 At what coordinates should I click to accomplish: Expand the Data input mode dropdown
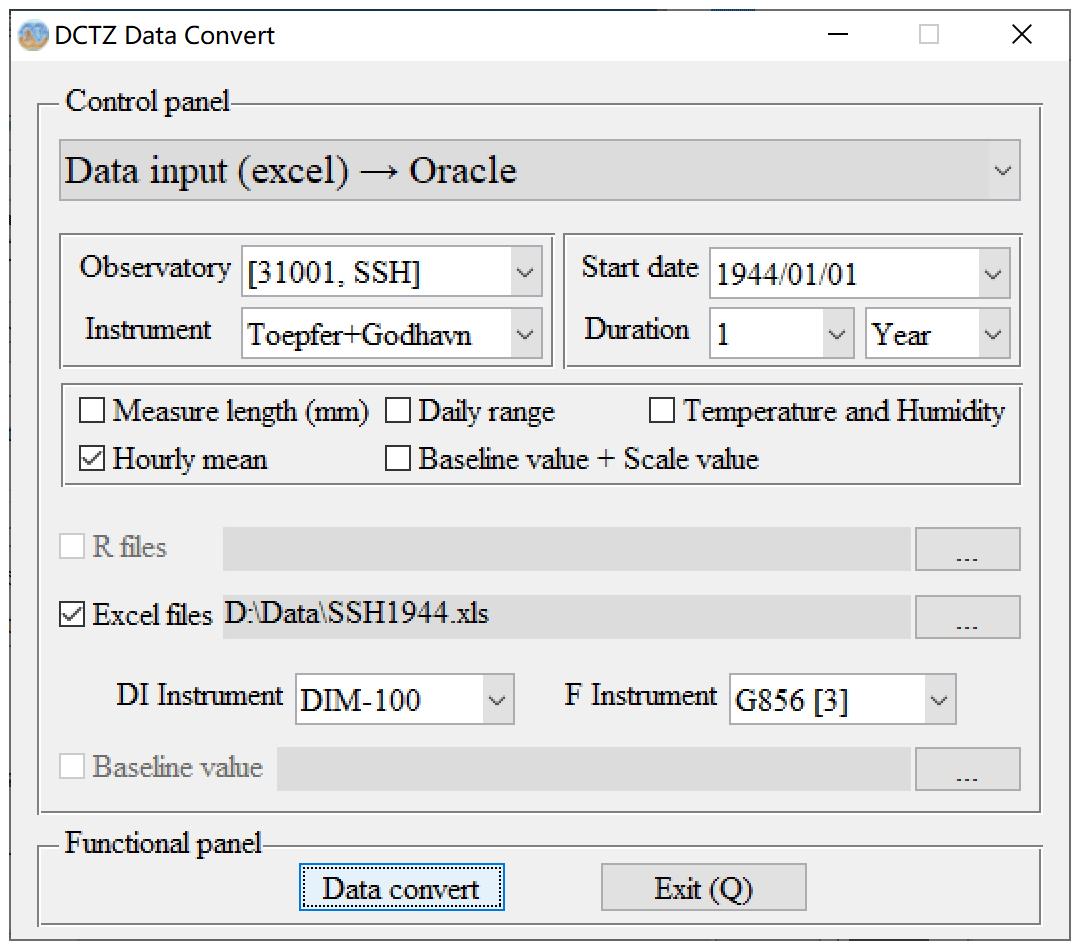pyautogui.click(x=1002, y=171)
